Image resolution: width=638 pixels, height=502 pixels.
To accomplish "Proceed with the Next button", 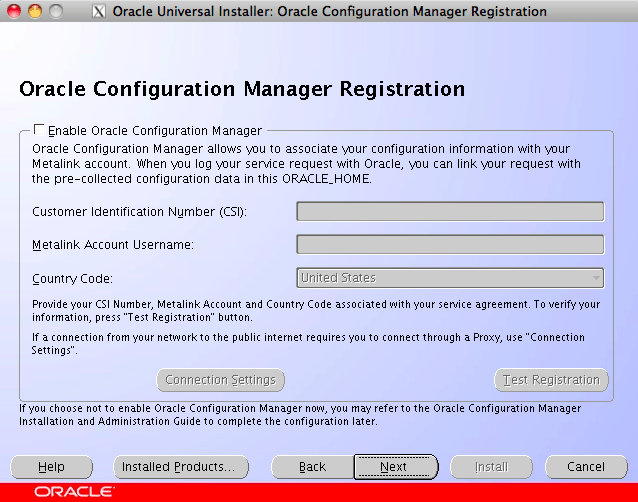I will [394, 467].
